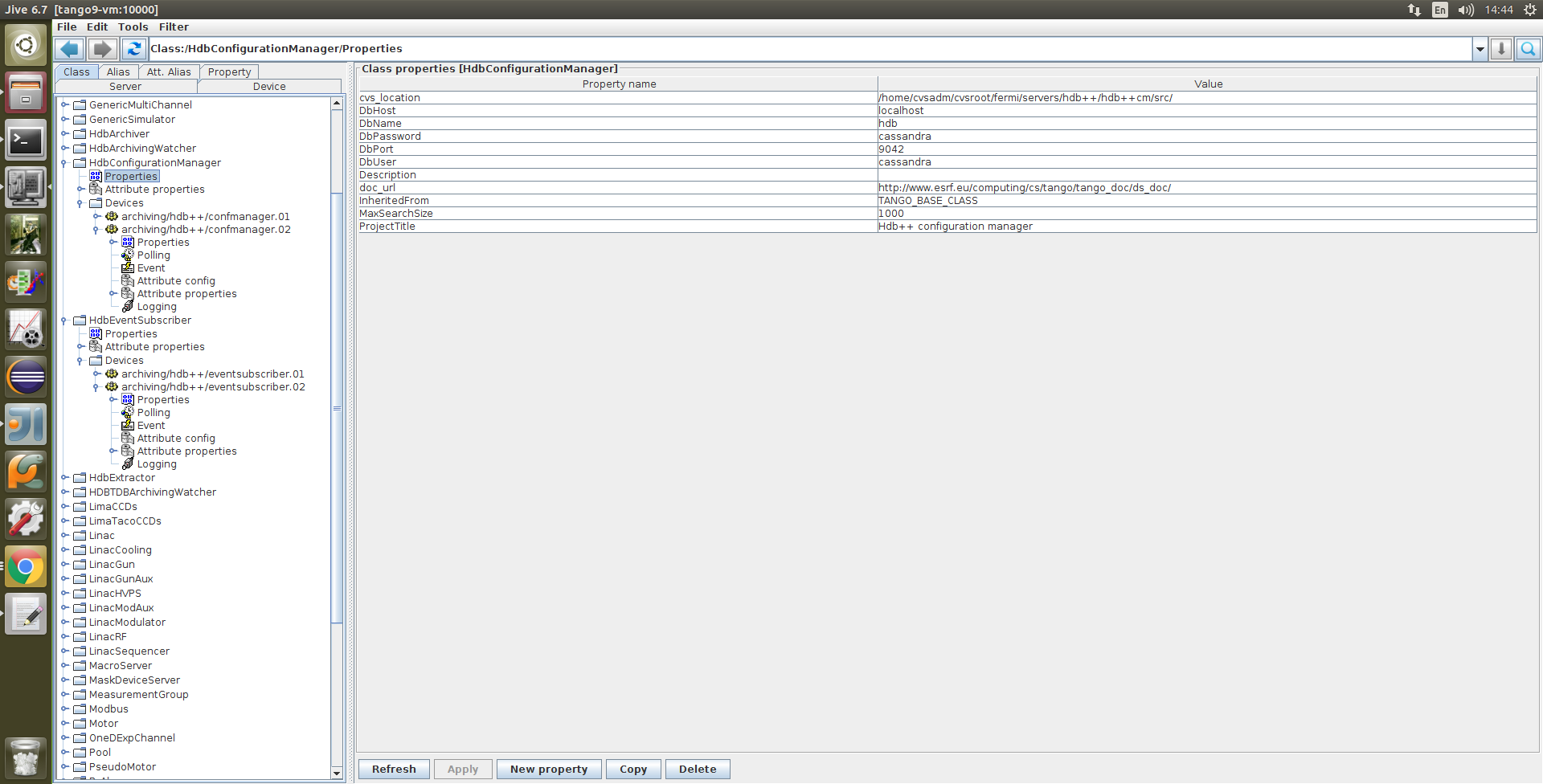Click the refresh tree icon in toolbar
Image resolution: width=1543 pixels, height=784 pixels.
[x=133, y=49]
